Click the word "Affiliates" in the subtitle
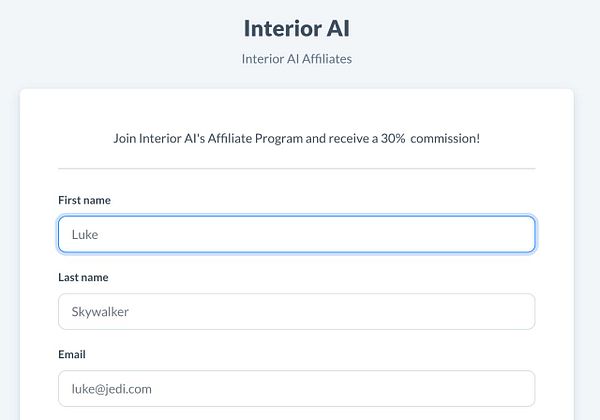Viewport: 600px width, 420px height. click(322, 58)
